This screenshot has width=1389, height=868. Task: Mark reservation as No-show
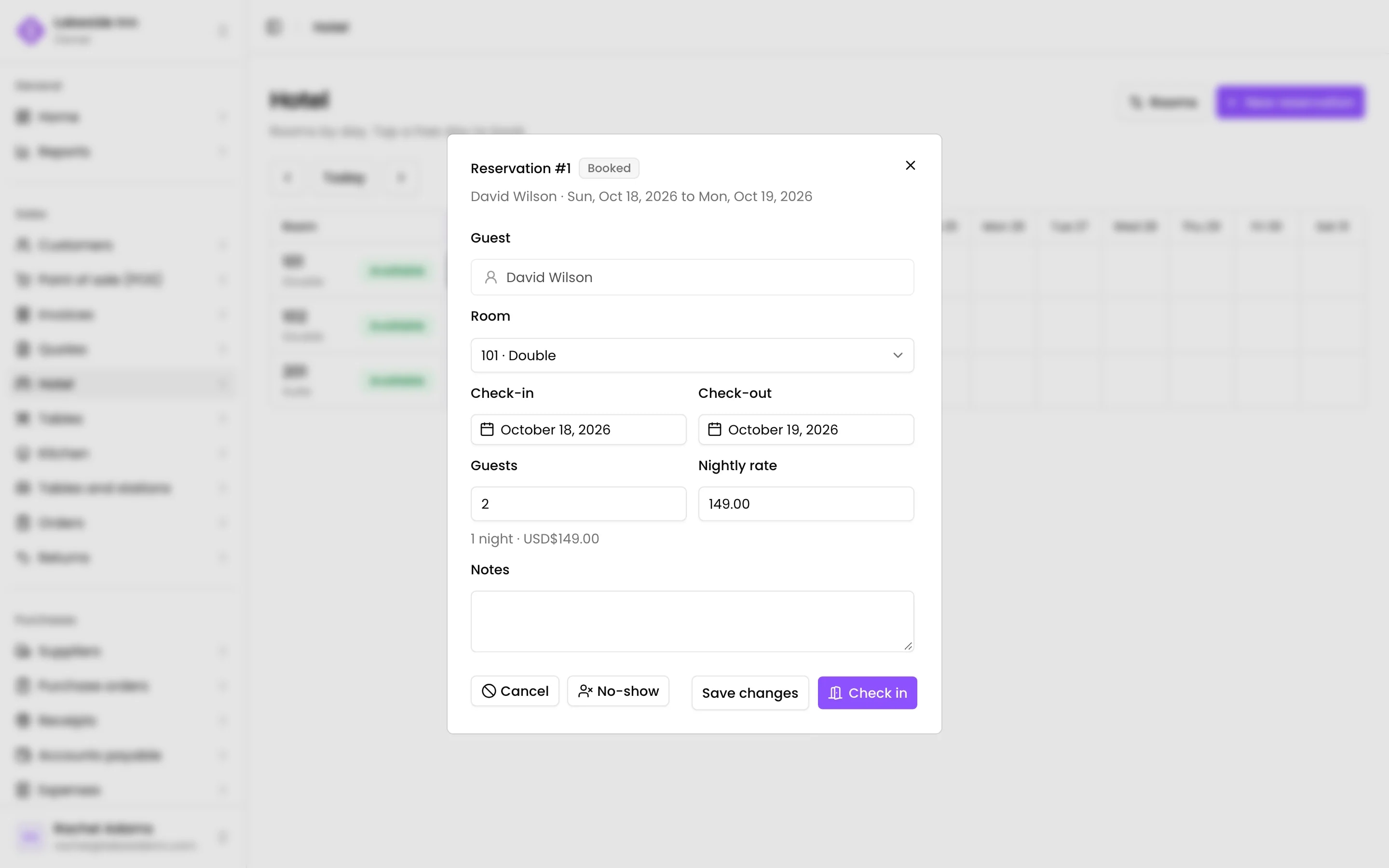point(618,691)
